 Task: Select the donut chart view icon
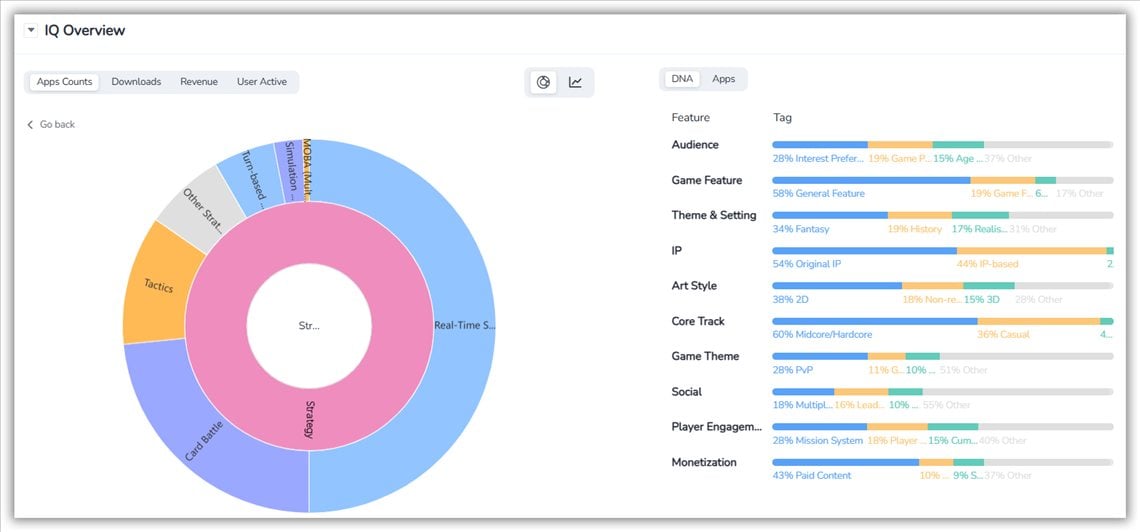[542, 82]
